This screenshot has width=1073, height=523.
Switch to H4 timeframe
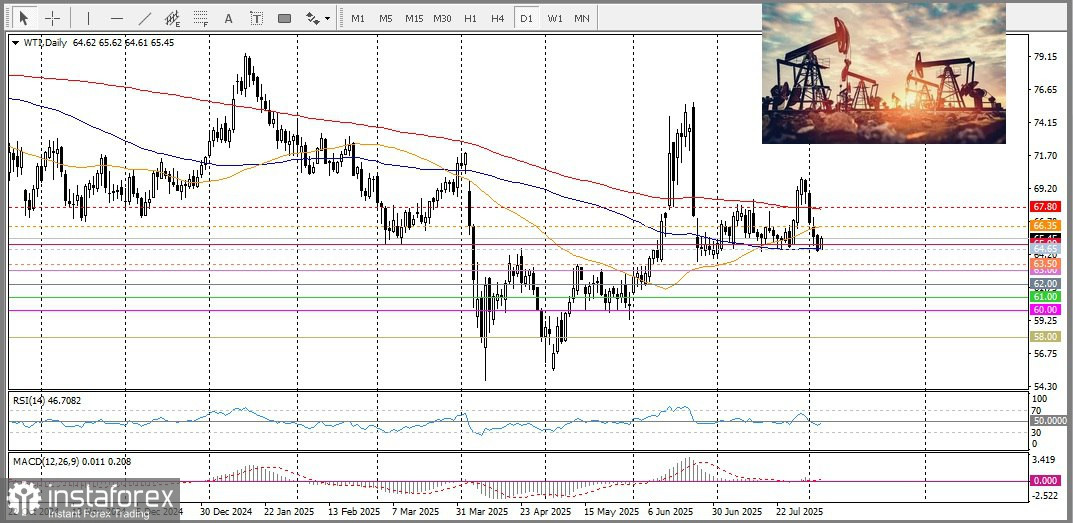[498, 18]
